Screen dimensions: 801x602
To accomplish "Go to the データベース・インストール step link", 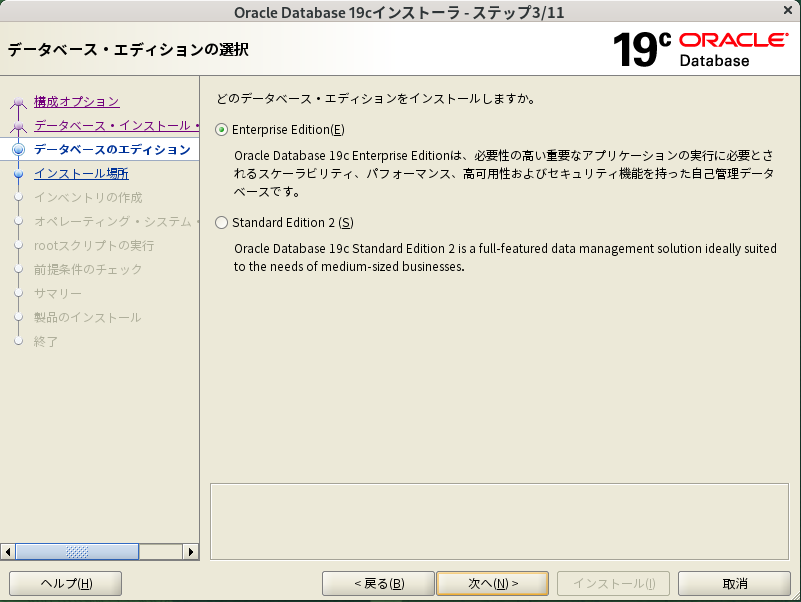I will tap(116, 126).
